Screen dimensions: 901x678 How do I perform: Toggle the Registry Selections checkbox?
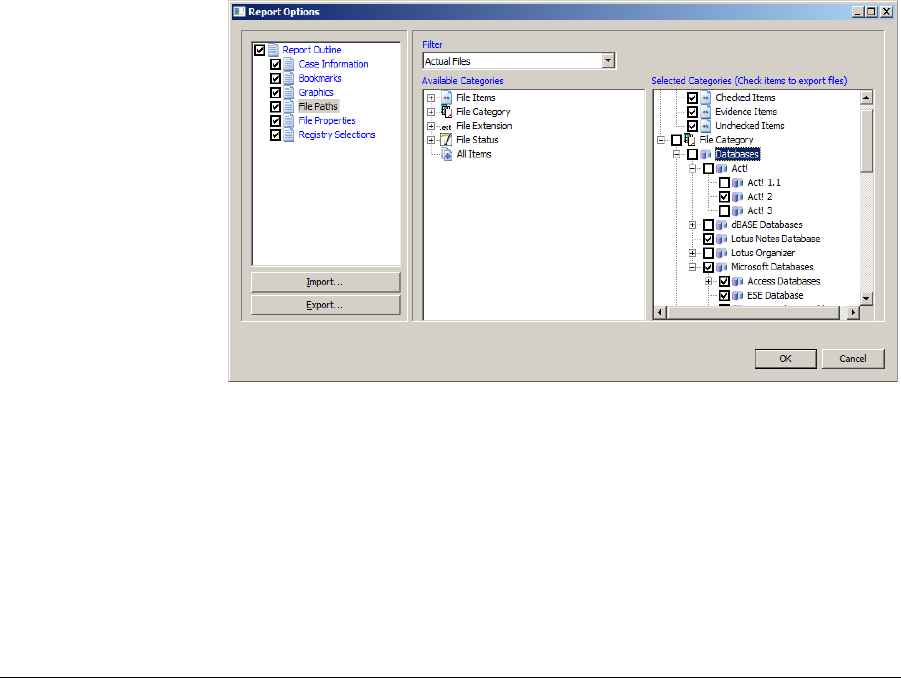(275, 134)
